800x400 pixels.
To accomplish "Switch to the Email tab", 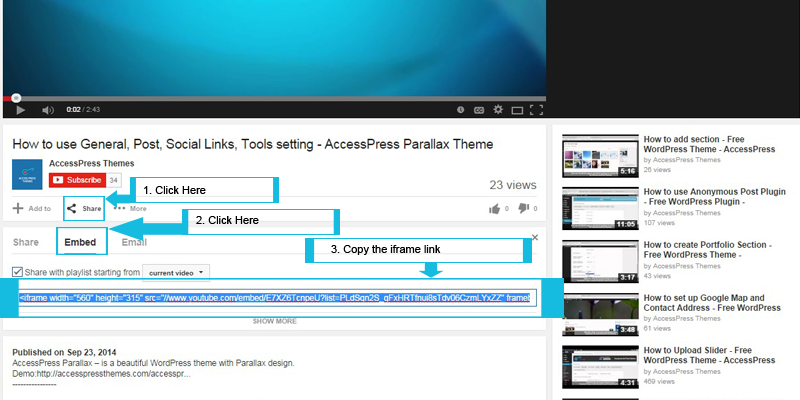I will pos(134,242).
